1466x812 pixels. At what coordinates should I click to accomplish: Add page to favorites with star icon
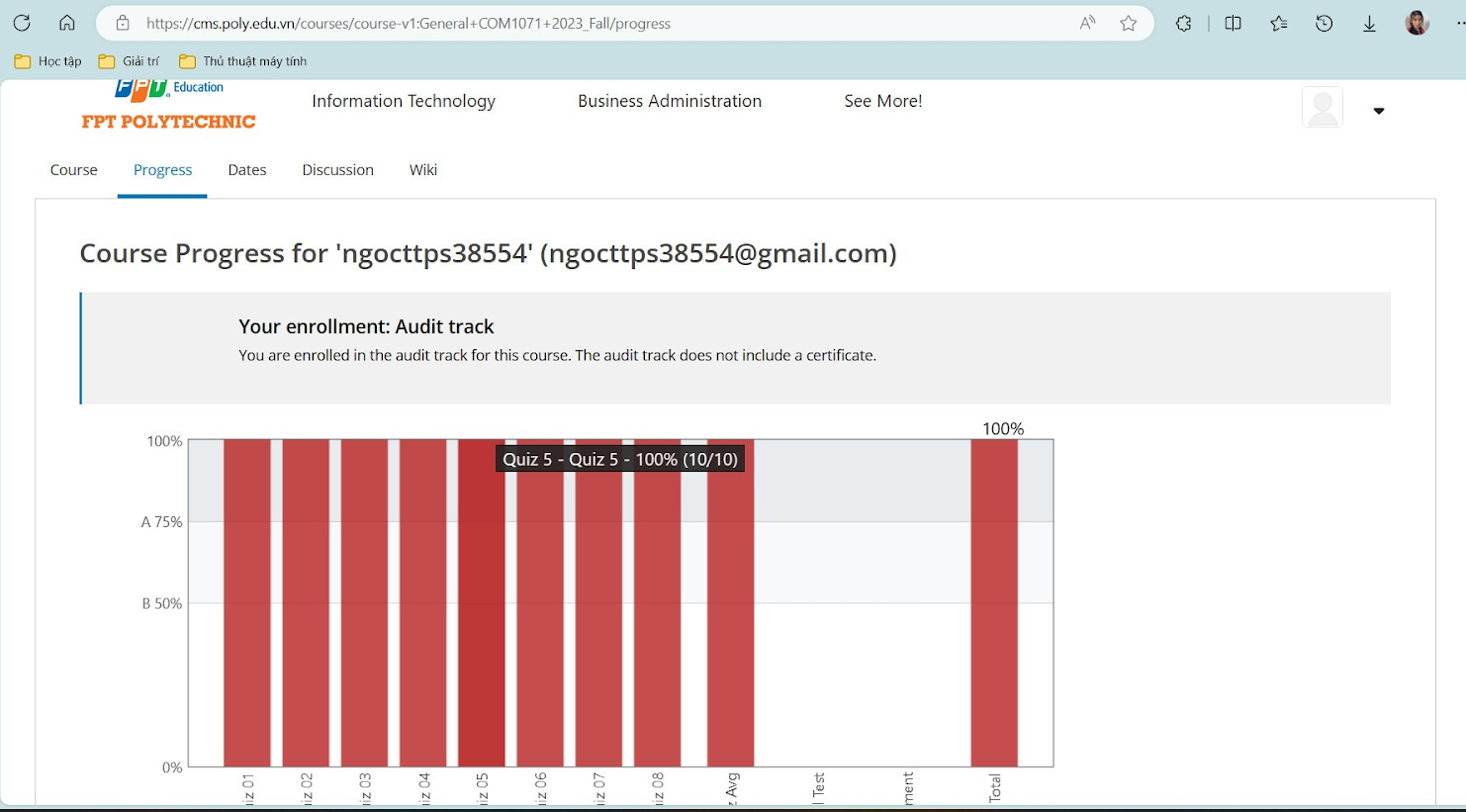coord(1129,23)
